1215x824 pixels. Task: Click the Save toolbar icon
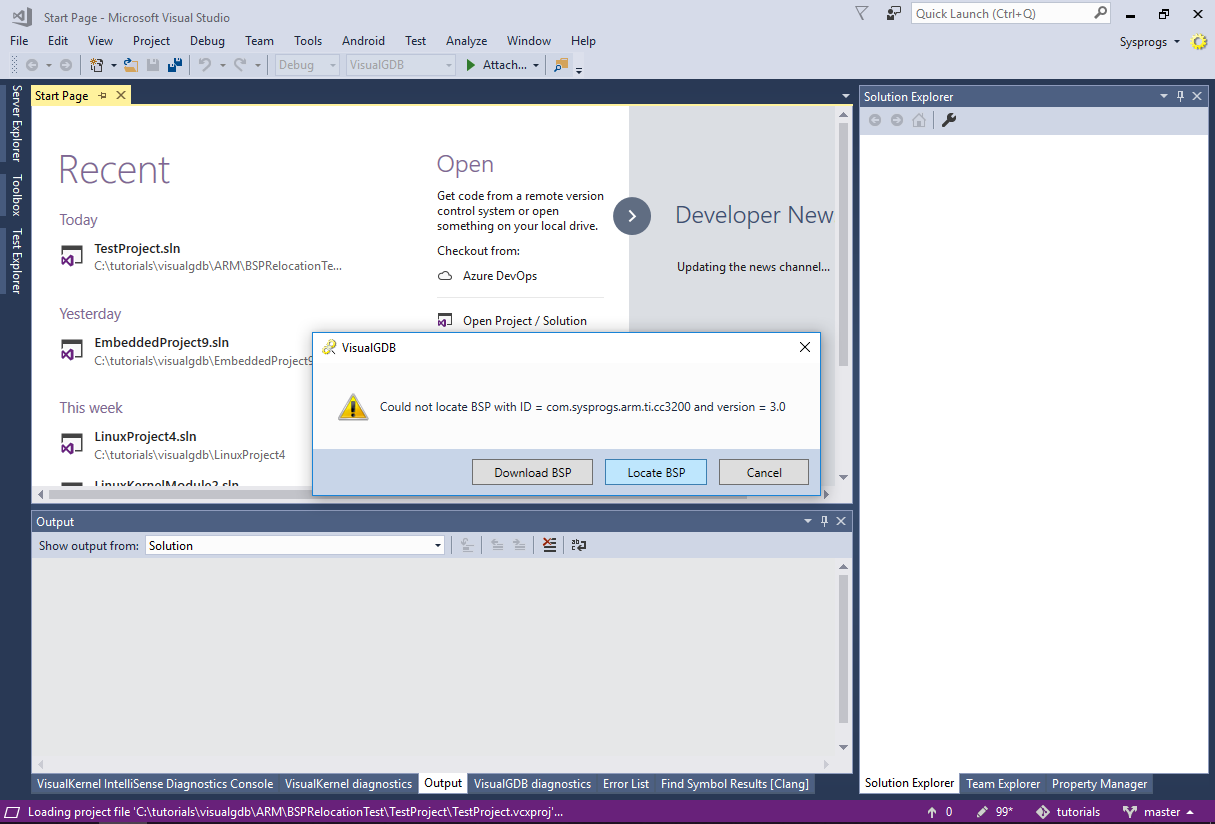click(153, 65)
